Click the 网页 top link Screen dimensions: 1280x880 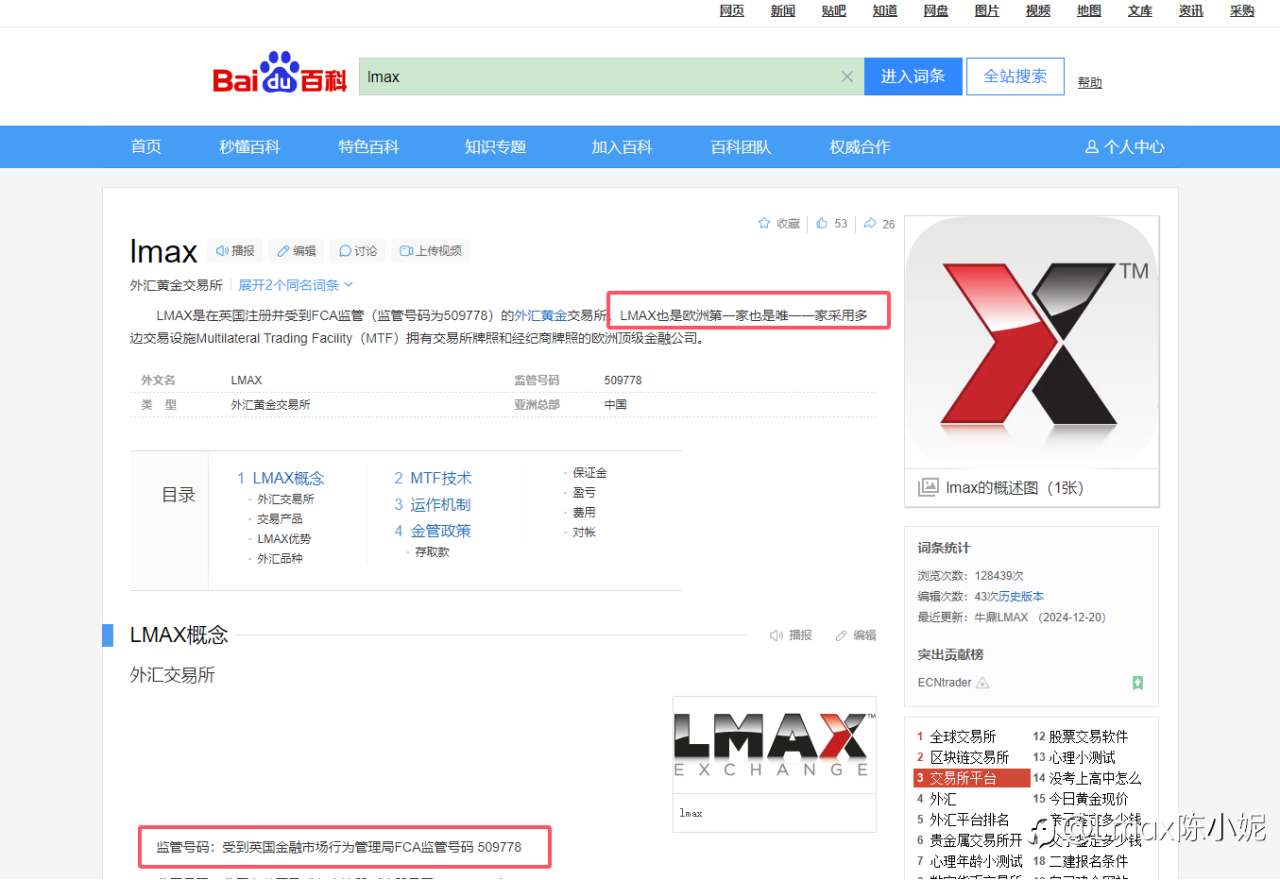click(x=732, y=11)
